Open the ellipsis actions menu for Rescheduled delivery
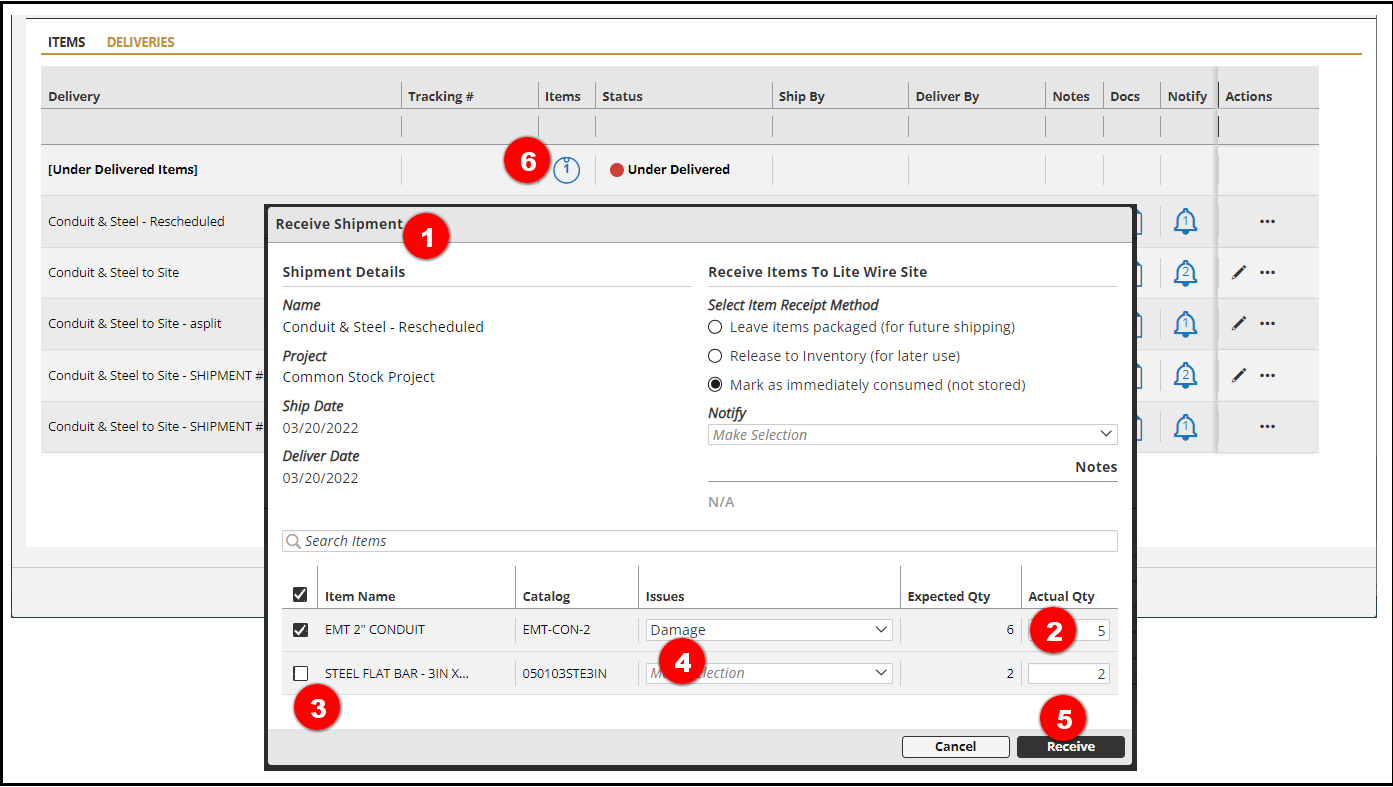 click(1267, 222)
